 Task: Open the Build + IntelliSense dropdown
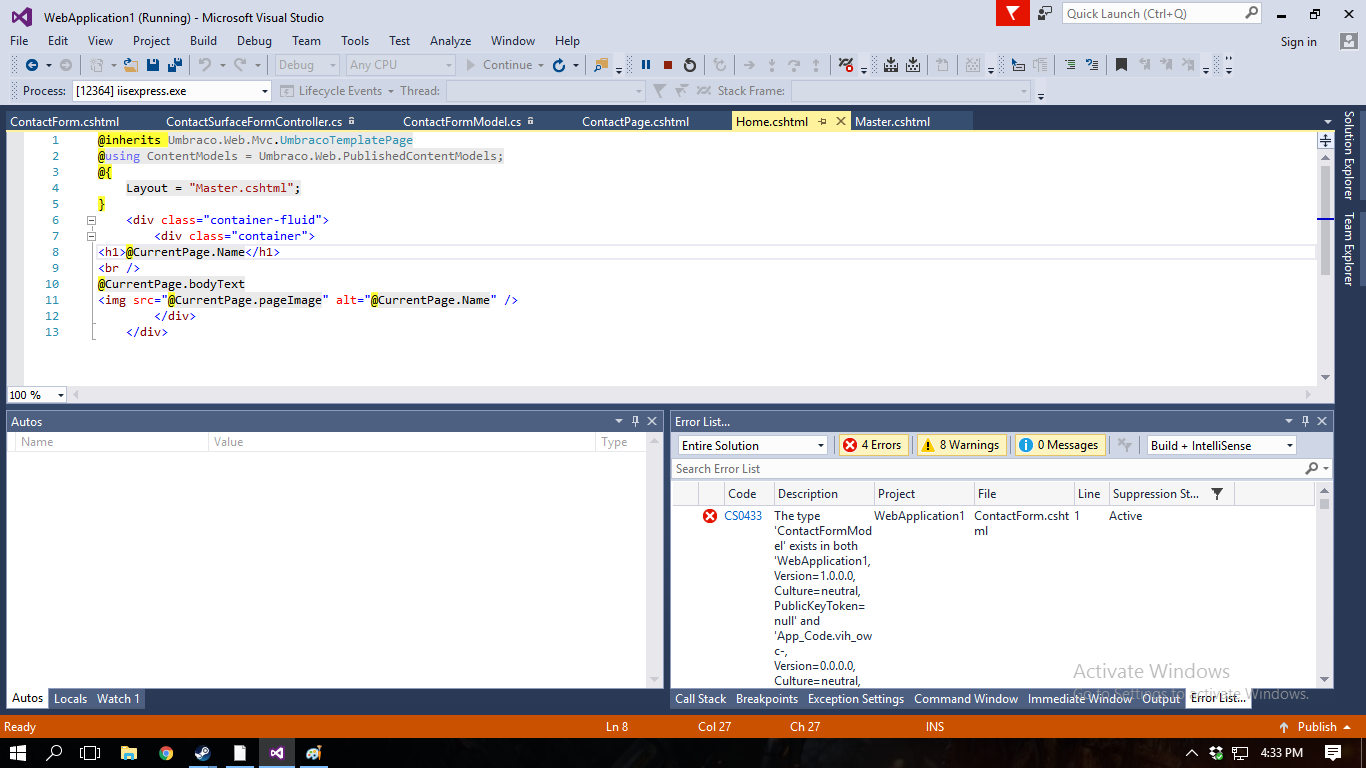click(1221, 445)
